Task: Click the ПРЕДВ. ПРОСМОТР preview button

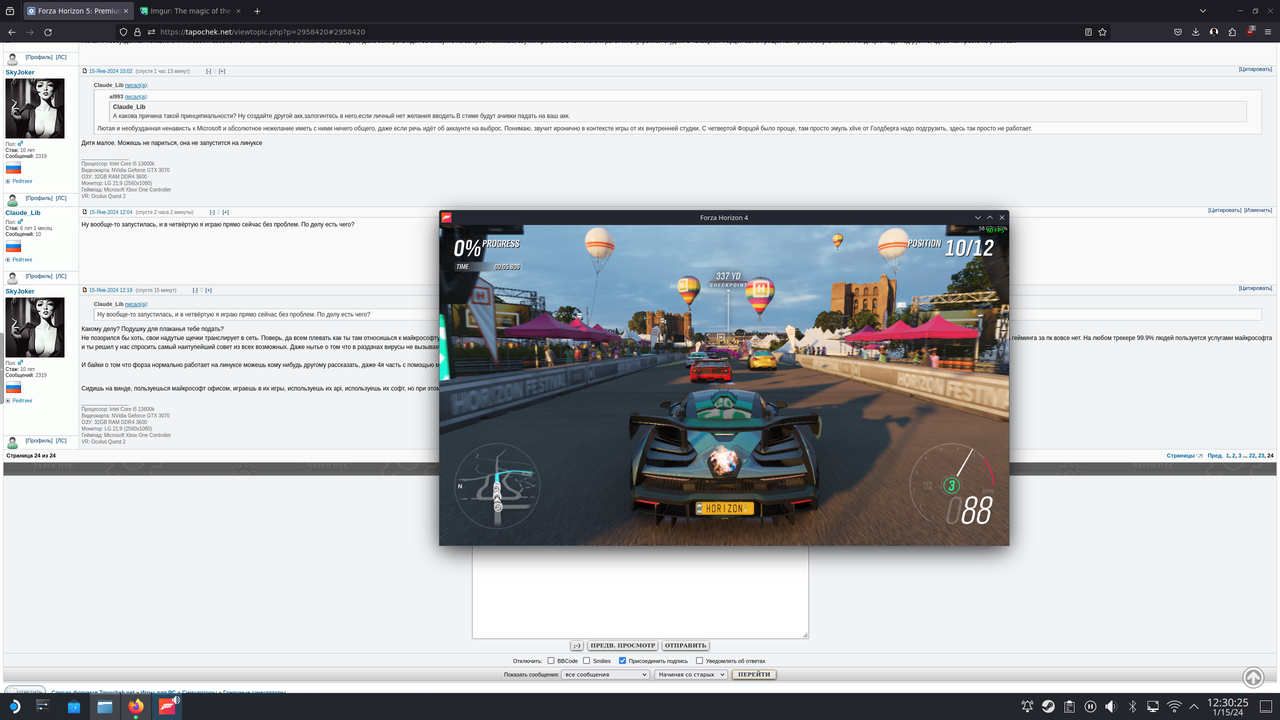Action: click(x=622, y=645)
